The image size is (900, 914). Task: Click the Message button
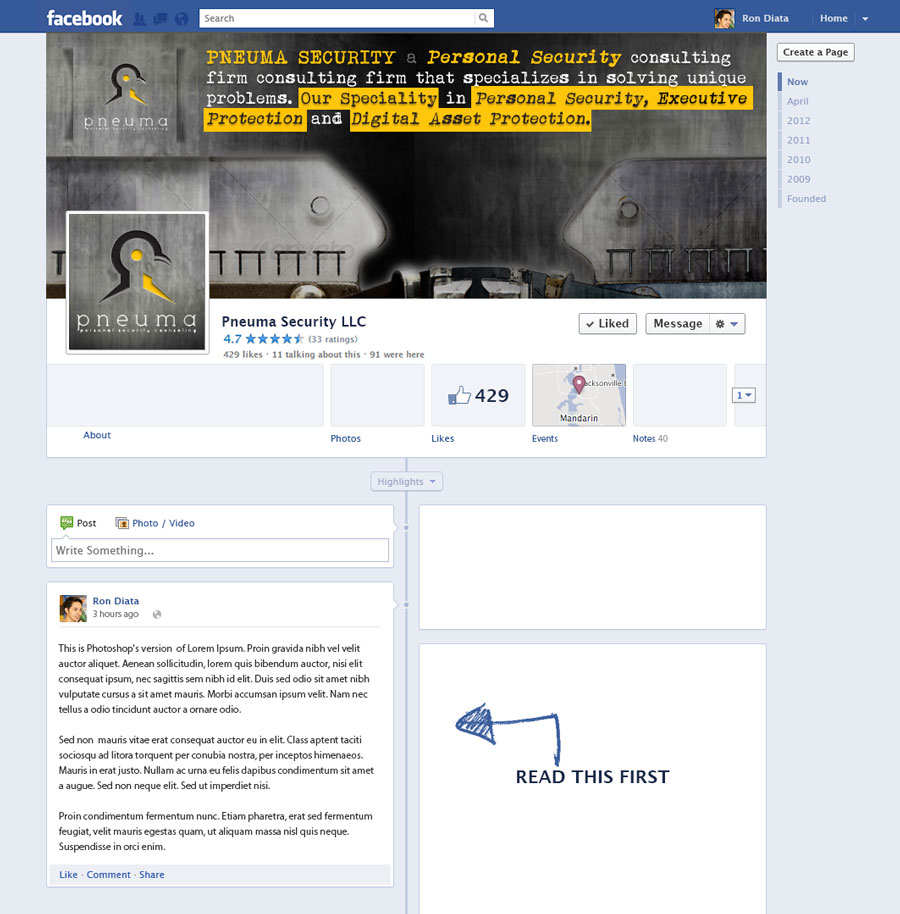677,324
